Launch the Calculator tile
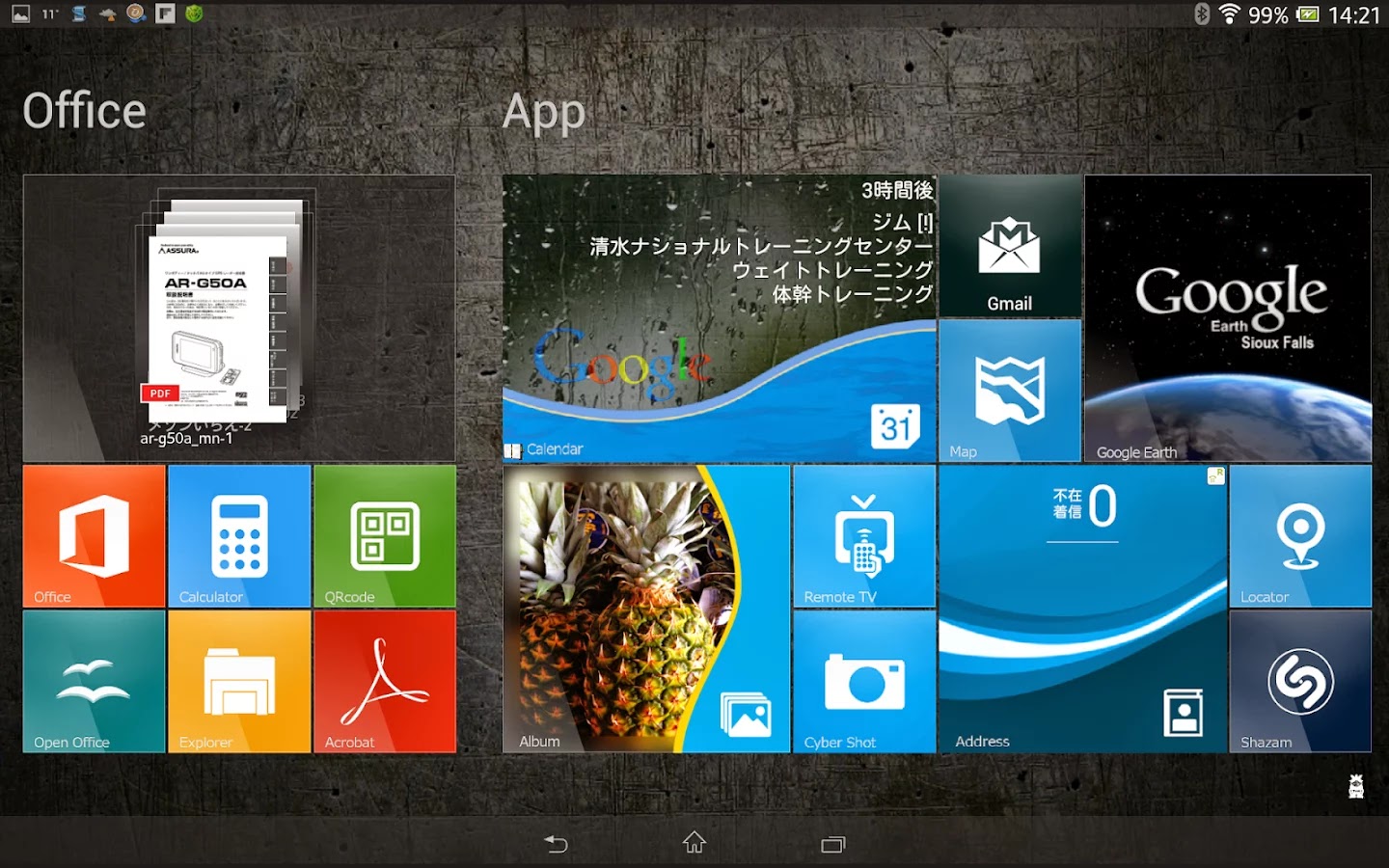This screenshot has height=868, width=1389. coord(239,536)
